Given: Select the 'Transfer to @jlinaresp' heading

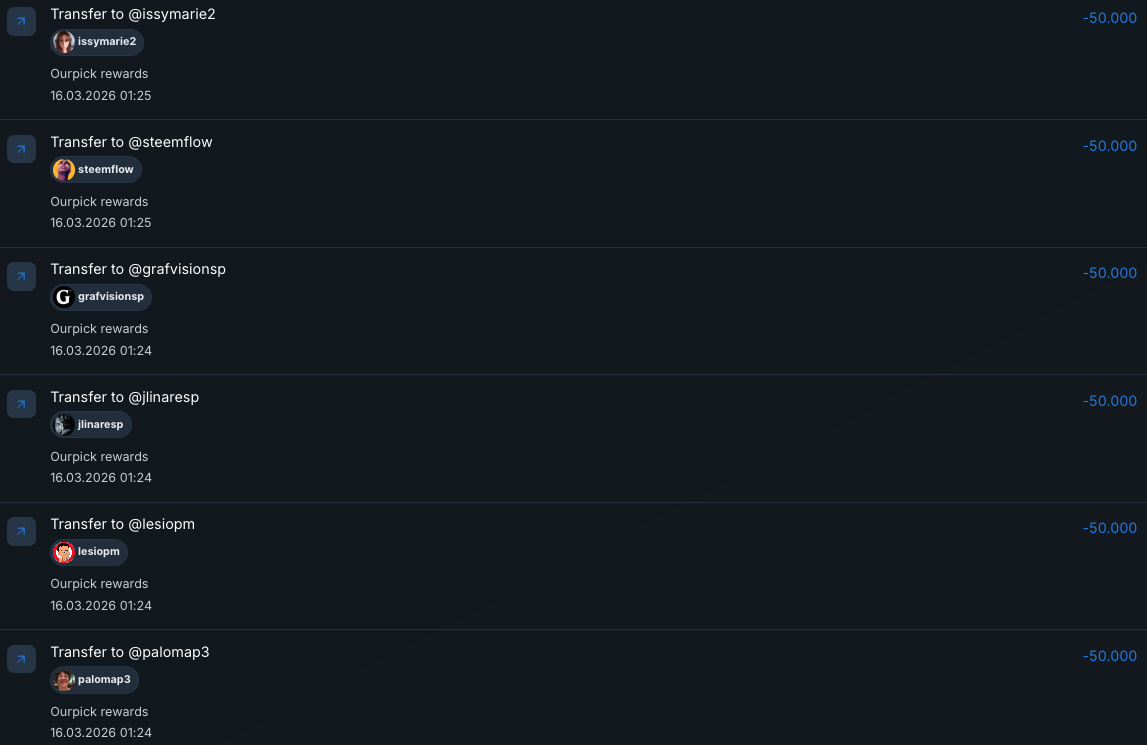Looking at the screenshot, I should pyautogui.click(x=125, y=397).
